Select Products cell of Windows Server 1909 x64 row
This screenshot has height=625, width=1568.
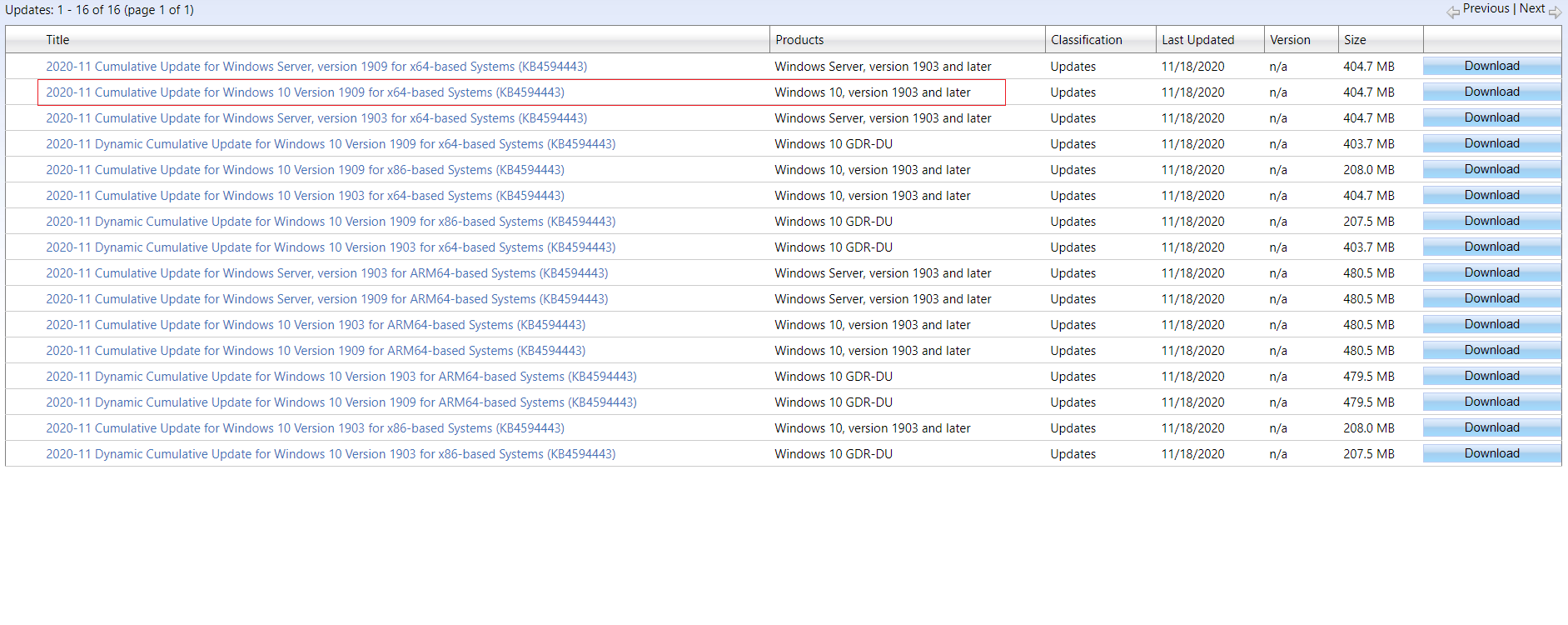pyautogui.click(x=883, y=67)
